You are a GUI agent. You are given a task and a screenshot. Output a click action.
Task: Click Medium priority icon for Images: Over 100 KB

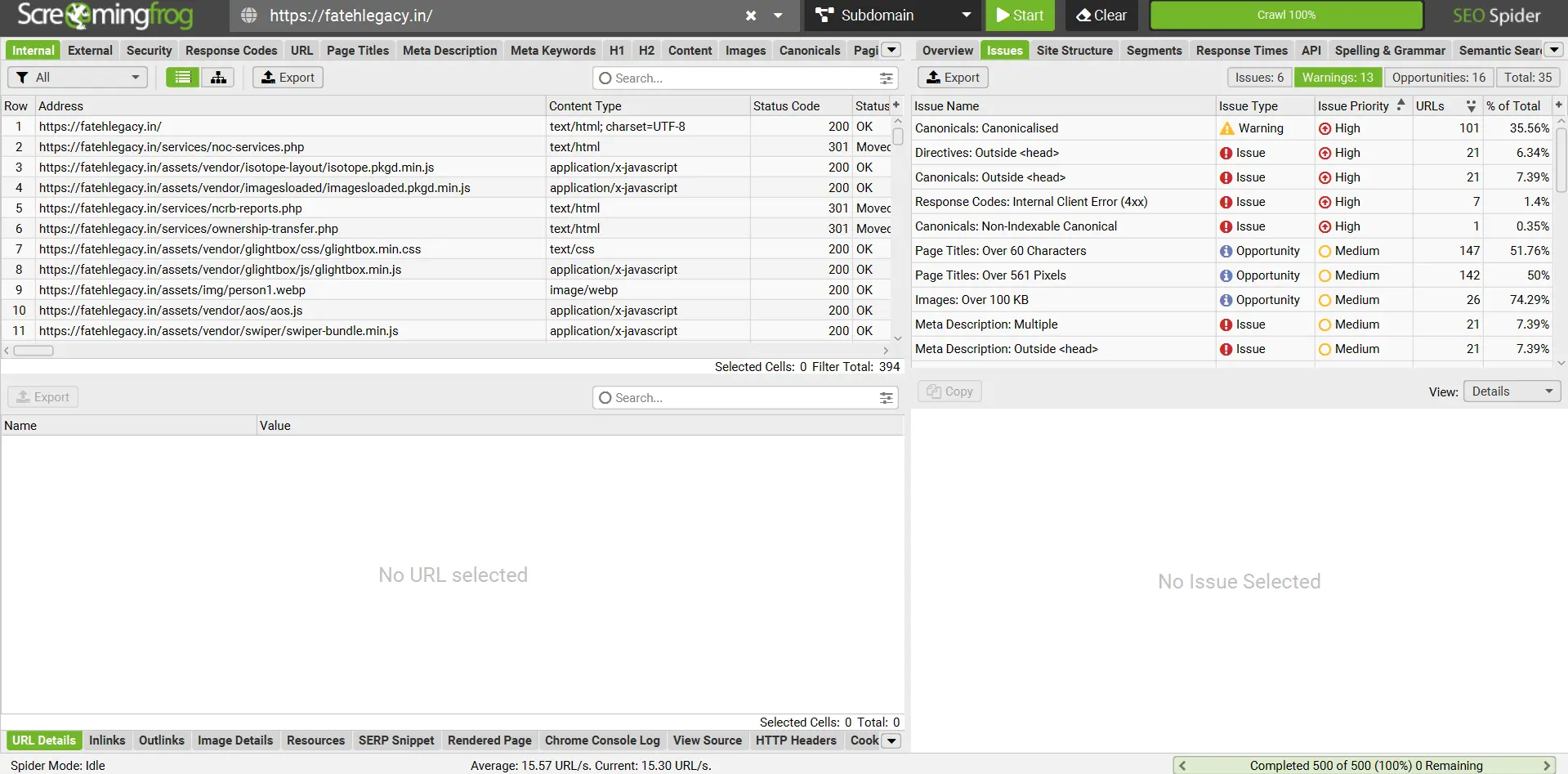(x=1325, y=300)
